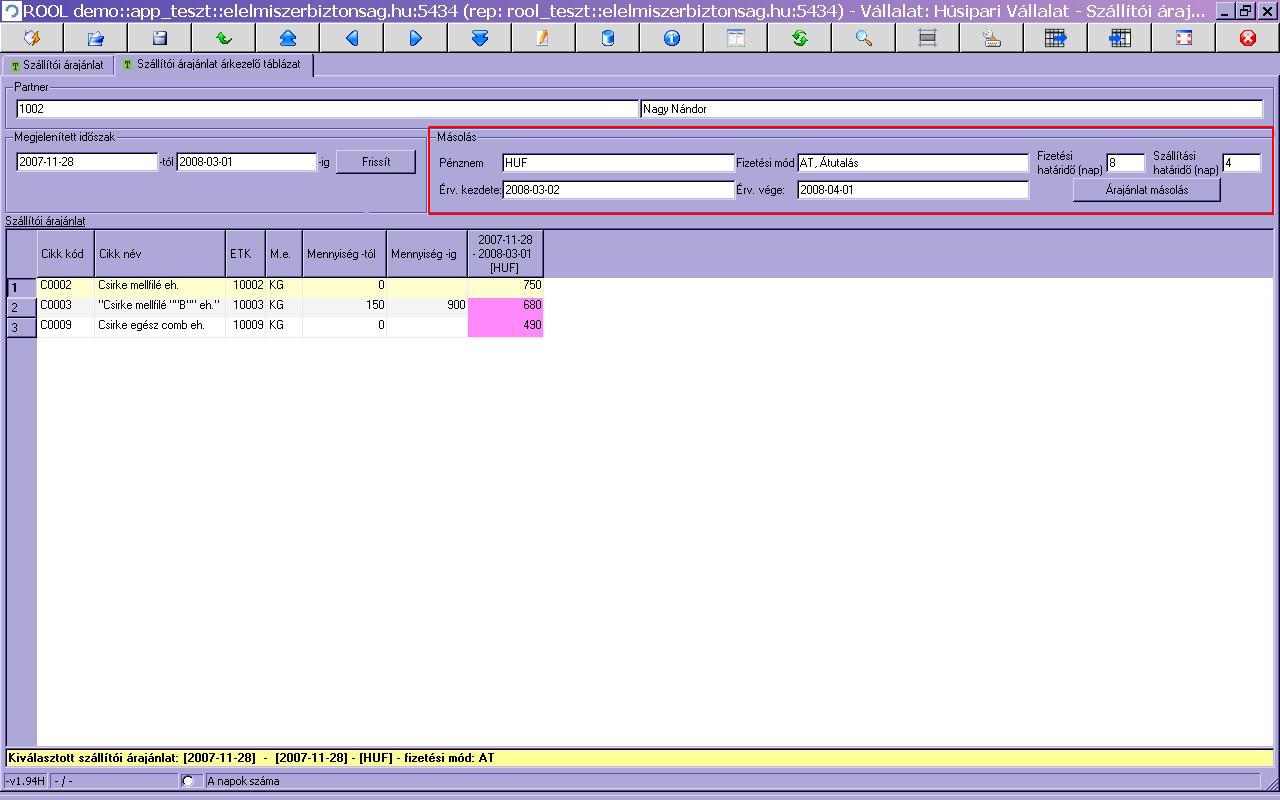Go to previous record with left arrow
This screenshot has width=1280, height=800.
(351, 38)
